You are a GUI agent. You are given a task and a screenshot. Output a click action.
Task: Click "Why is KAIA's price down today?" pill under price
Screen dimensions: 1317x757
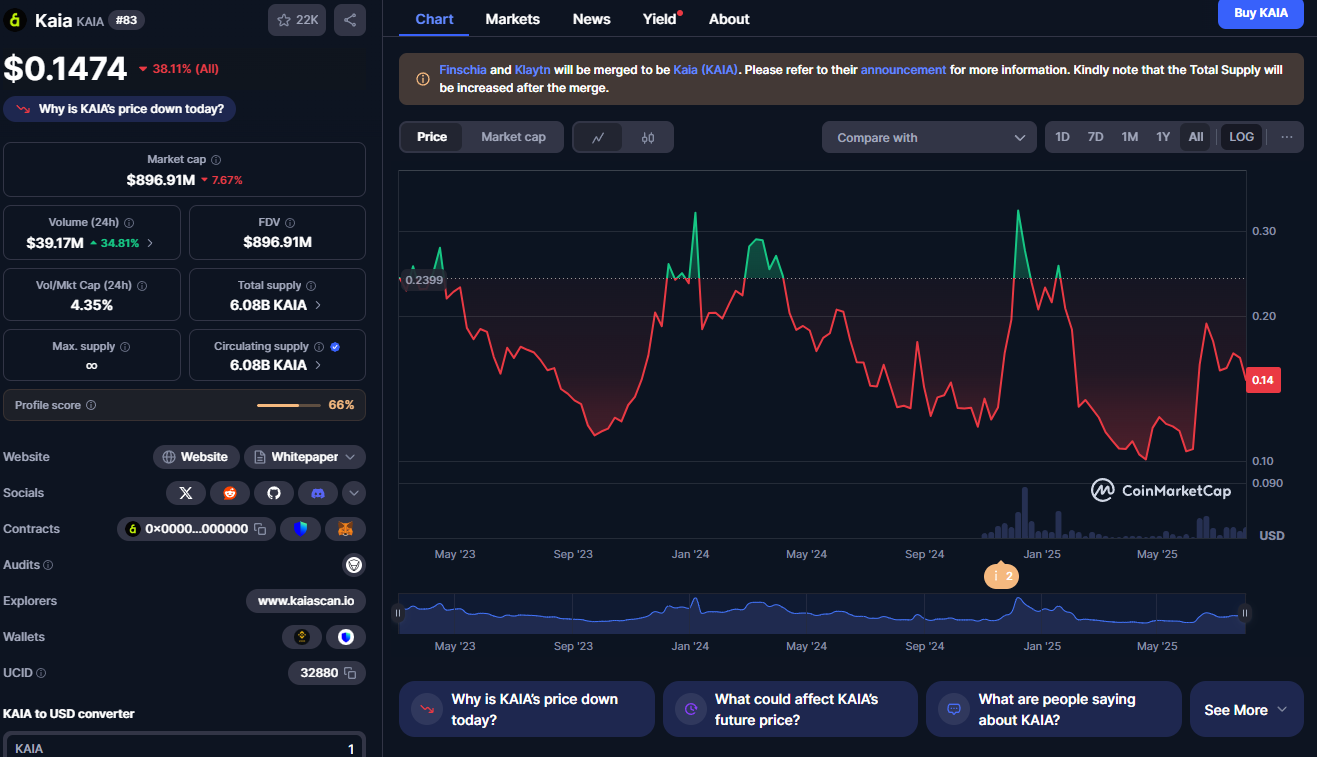tap(120, 109)
